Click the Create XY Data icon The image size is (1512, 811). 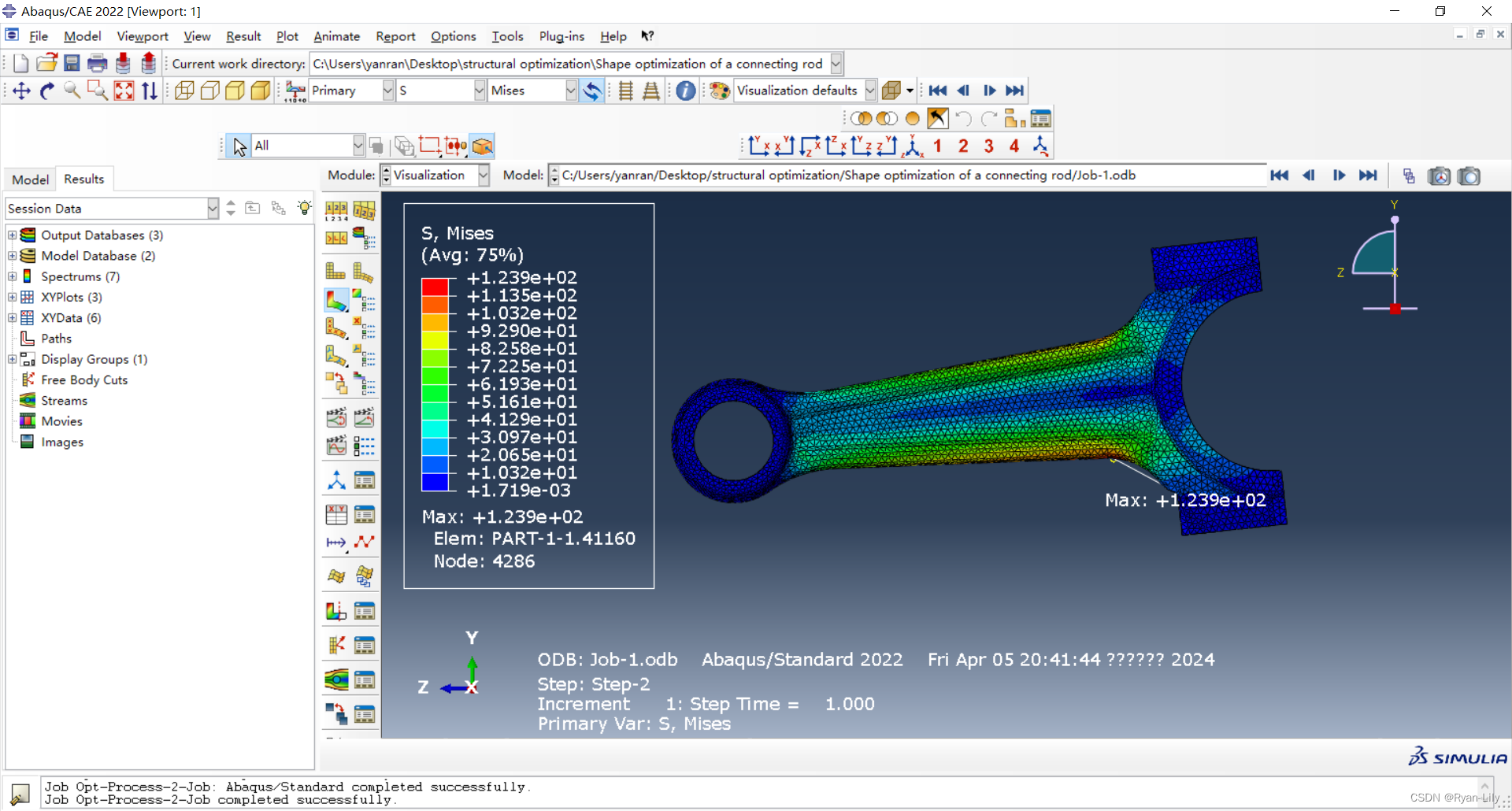pos(336,515)
